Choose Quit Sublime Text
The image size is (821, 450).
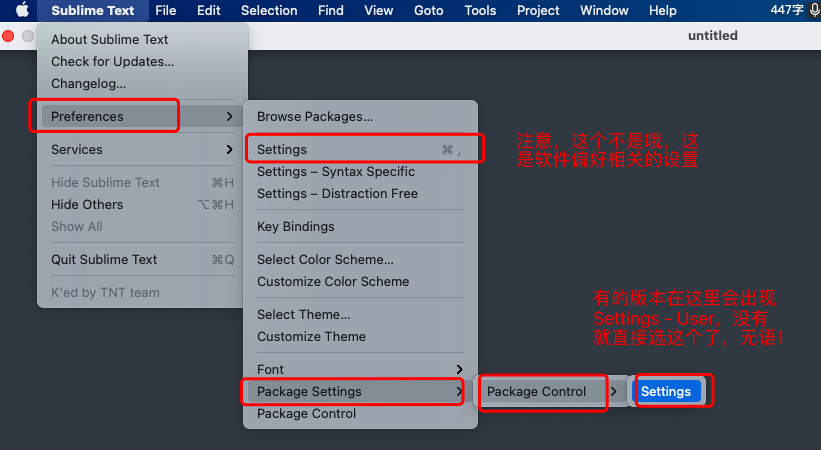[141, 259]
